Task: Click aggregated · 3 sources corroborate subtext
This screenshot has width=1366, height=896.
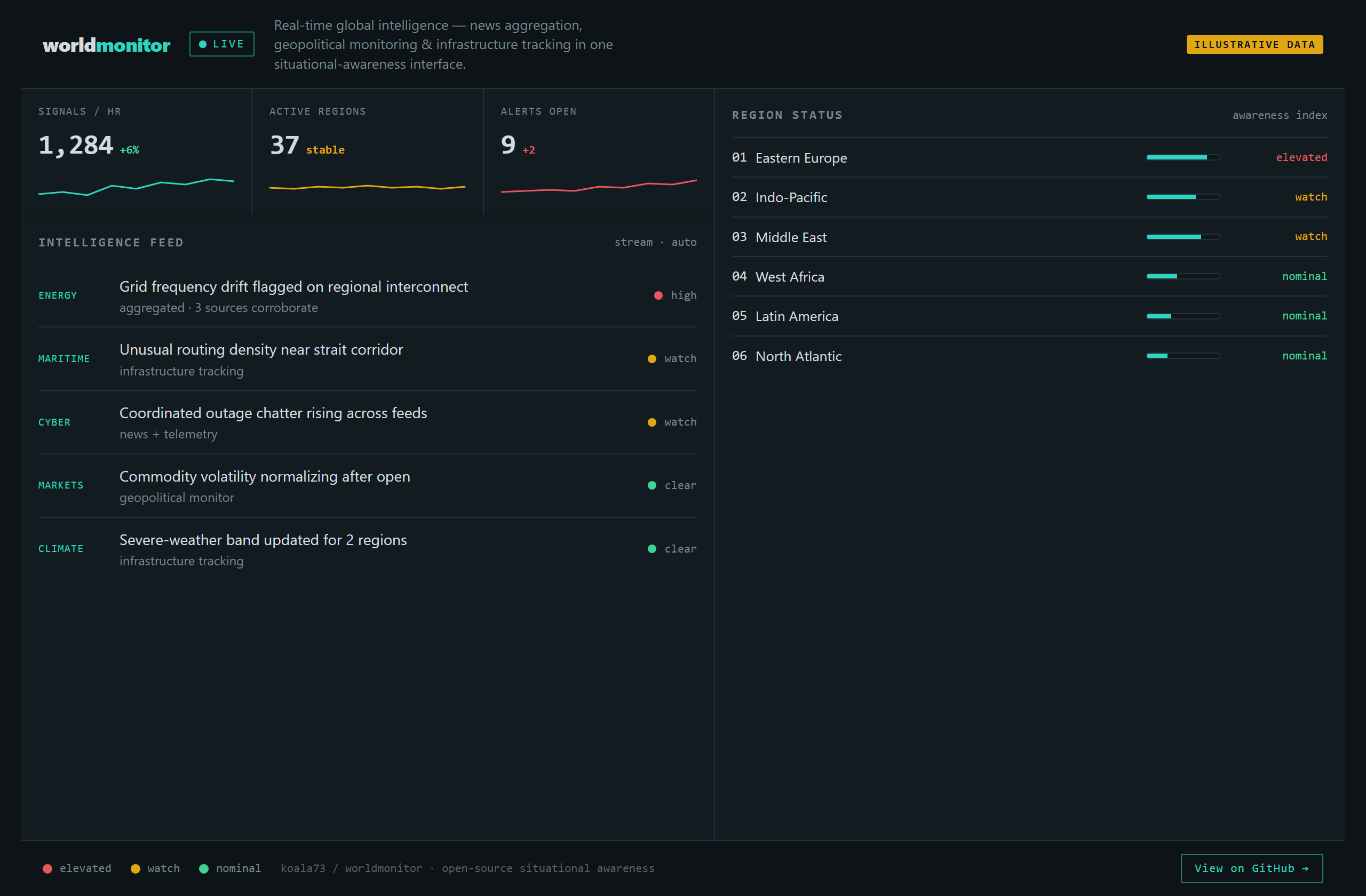Action: click(x=219, y=308)
